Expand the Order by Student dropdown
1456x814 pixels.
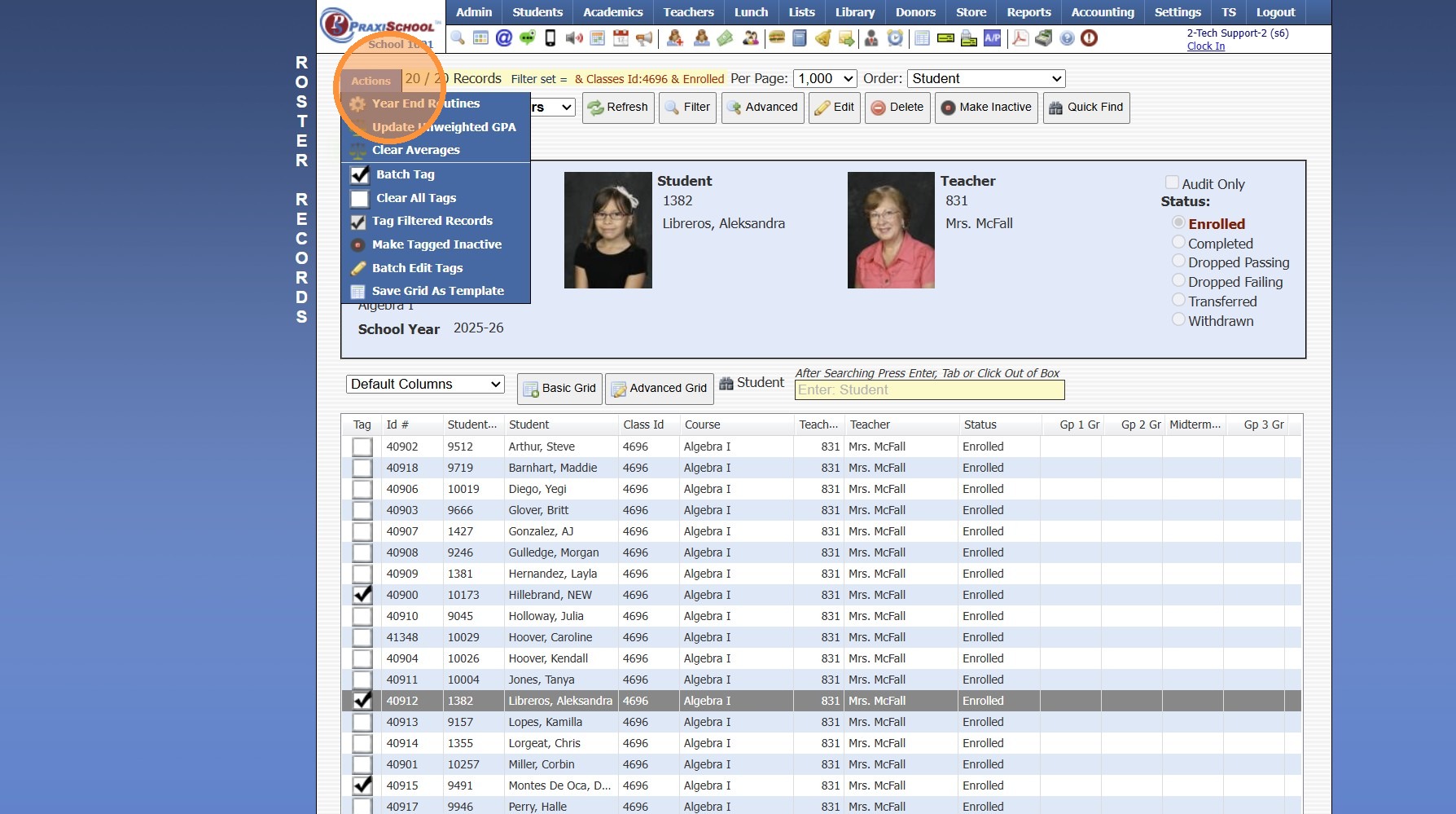(985, 78)
